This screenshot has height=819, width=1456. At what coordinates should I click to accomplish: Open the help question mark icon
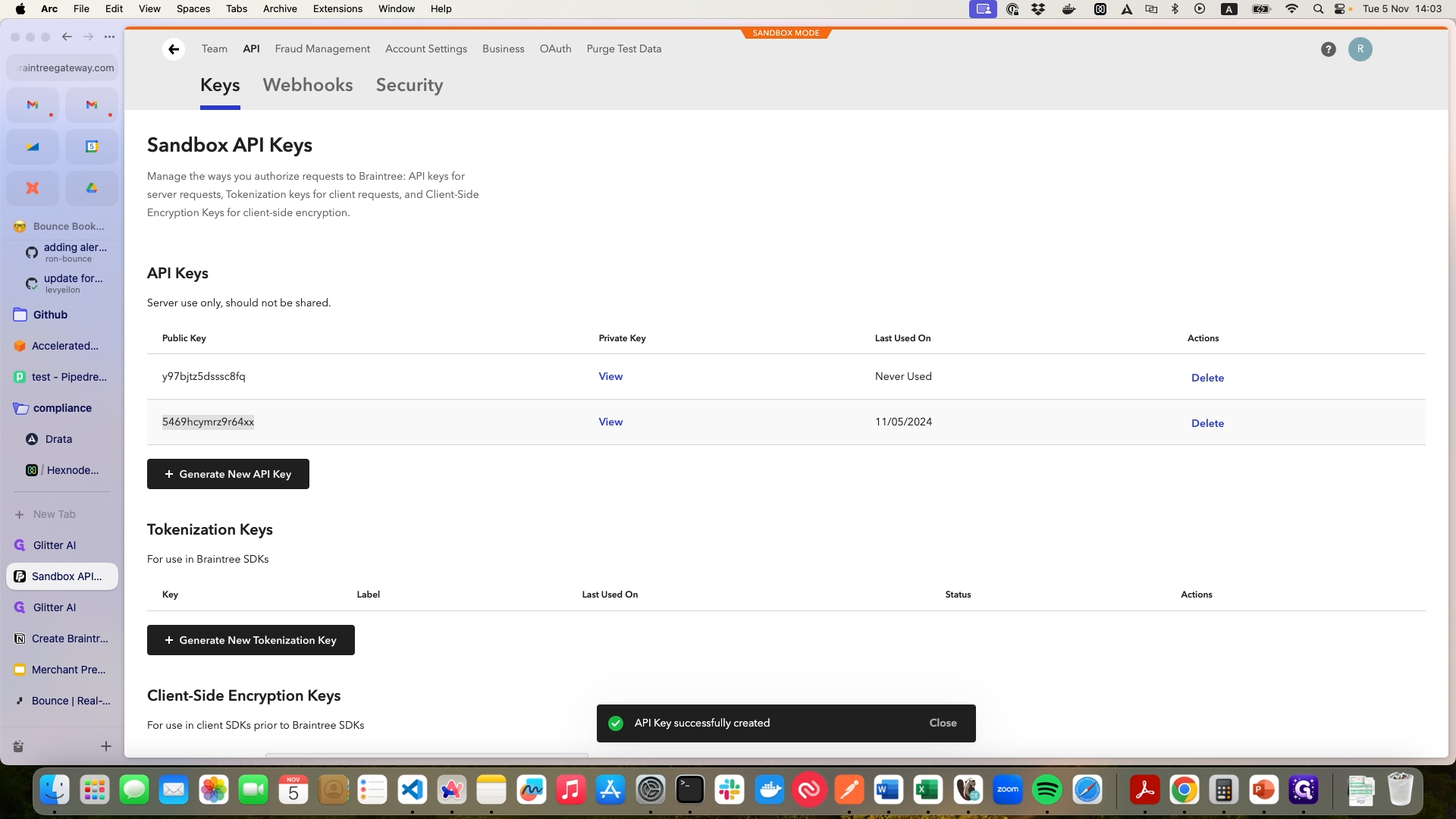[x=1328, y=49]
